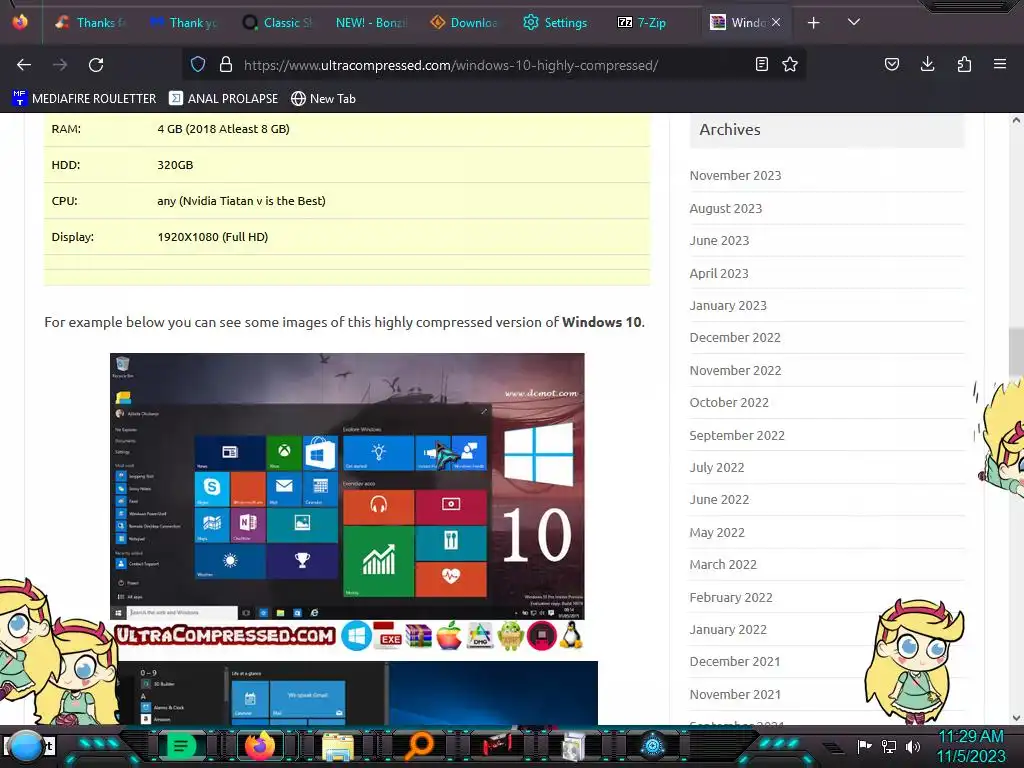The width and height of the screenshot is (1024, 768).
Task: Open the April 2023 archive
Action: (x=719, y=273)
